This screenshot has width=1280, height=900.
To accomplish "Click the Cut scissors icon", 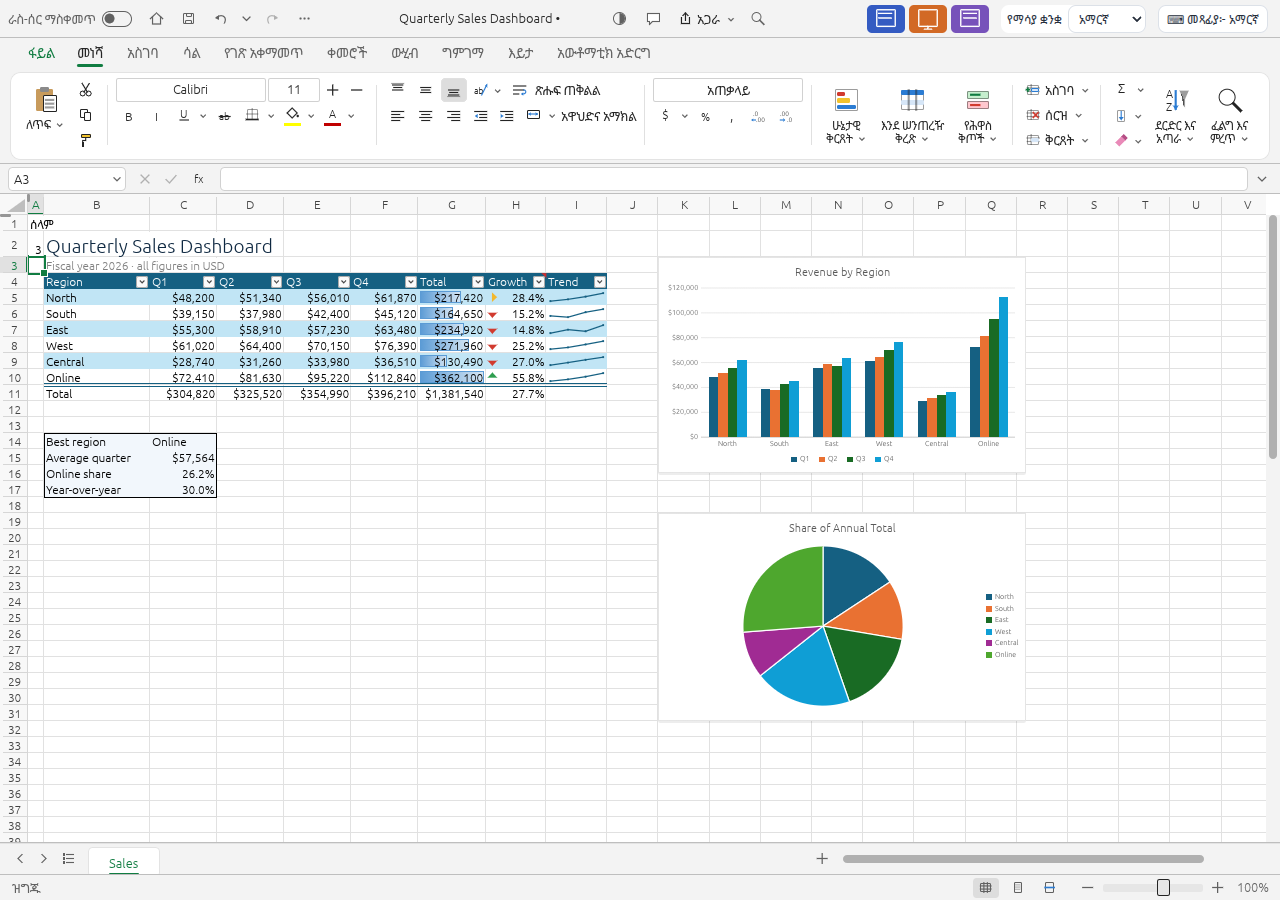I will point(86,90).
